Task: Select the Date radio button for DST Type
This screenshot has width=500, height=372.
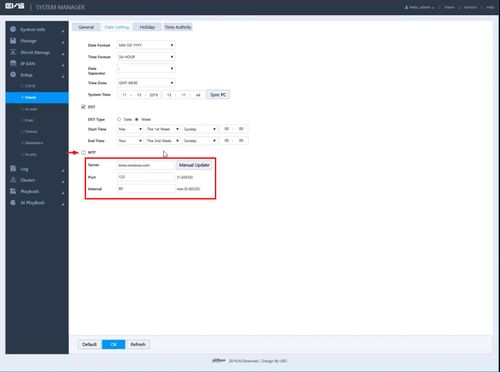Action: pyautogui.click(x=119, y=119)
